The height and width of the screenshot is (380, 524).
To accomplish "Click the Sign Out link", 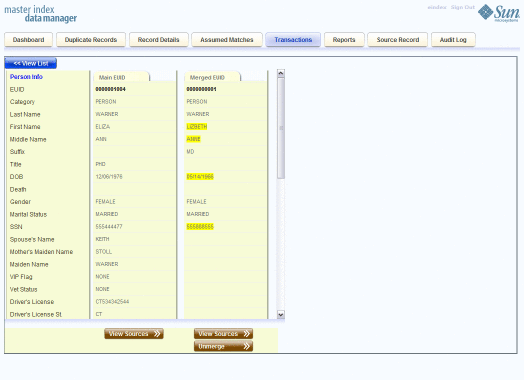I will pos(463,7).
